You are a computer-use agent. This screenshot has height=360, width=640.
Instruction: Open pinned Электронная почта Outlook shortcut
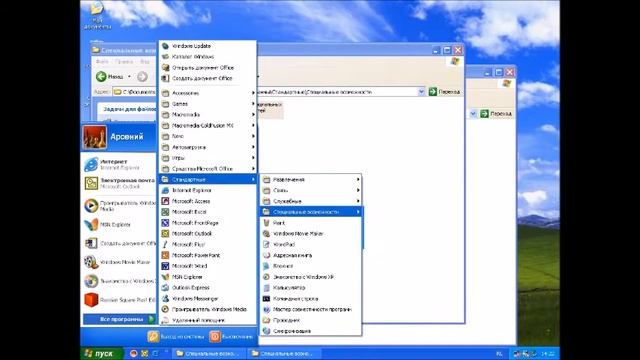pos(119,183)
